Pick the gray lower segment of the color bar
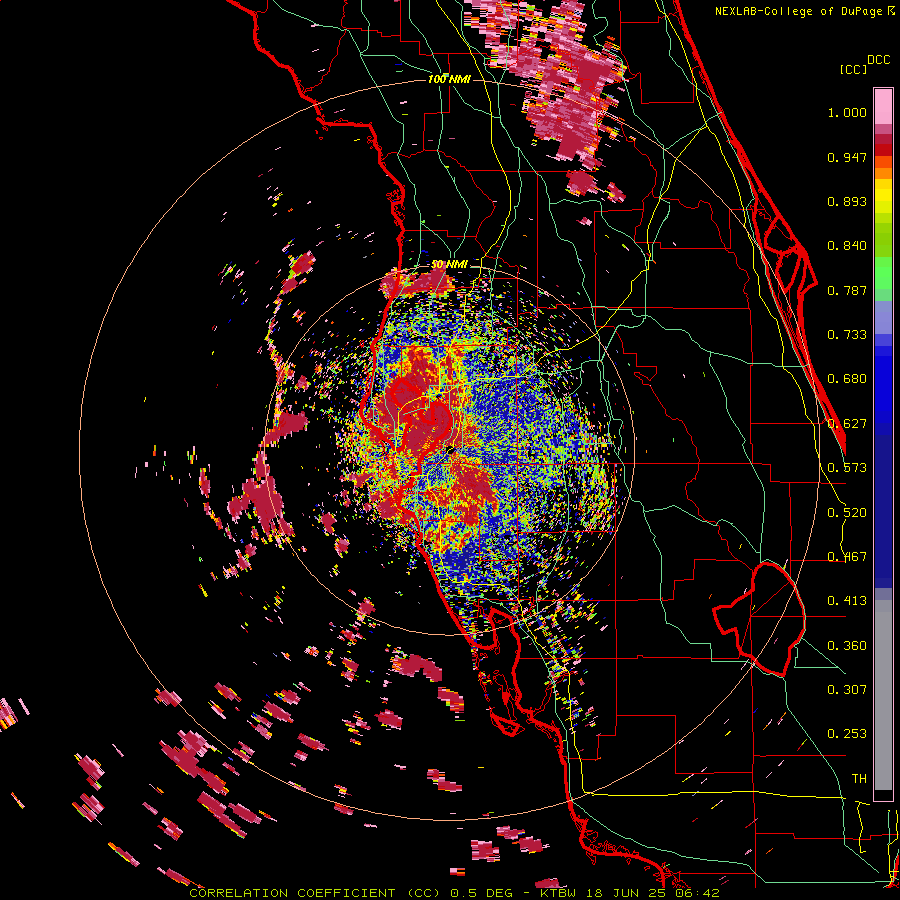 [x=883, y=695]
